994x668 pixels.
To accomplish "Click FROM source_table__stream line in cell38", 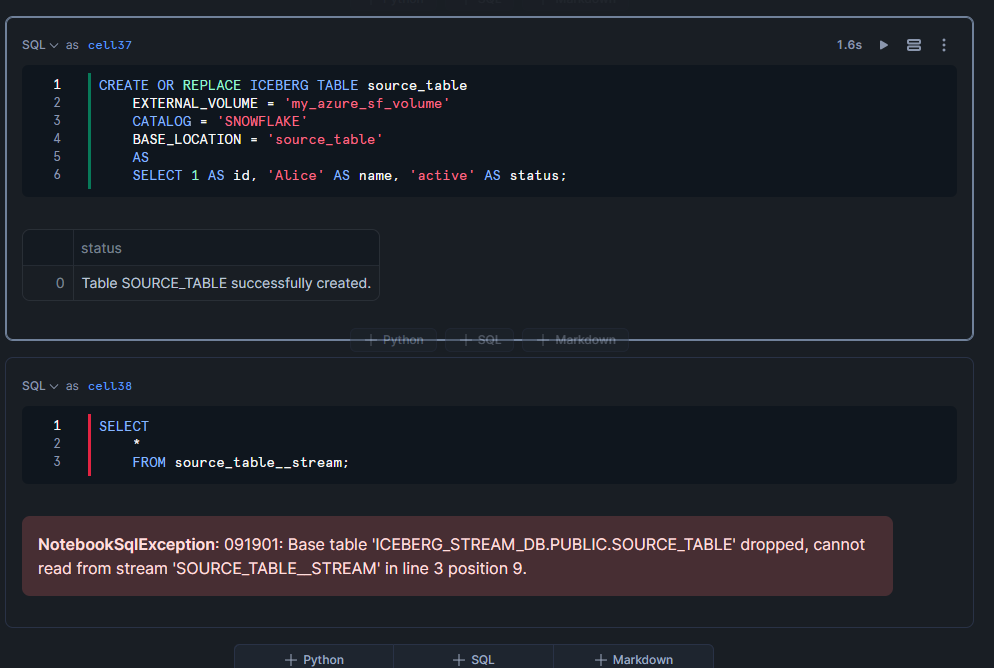I will (x=240, y=463).
